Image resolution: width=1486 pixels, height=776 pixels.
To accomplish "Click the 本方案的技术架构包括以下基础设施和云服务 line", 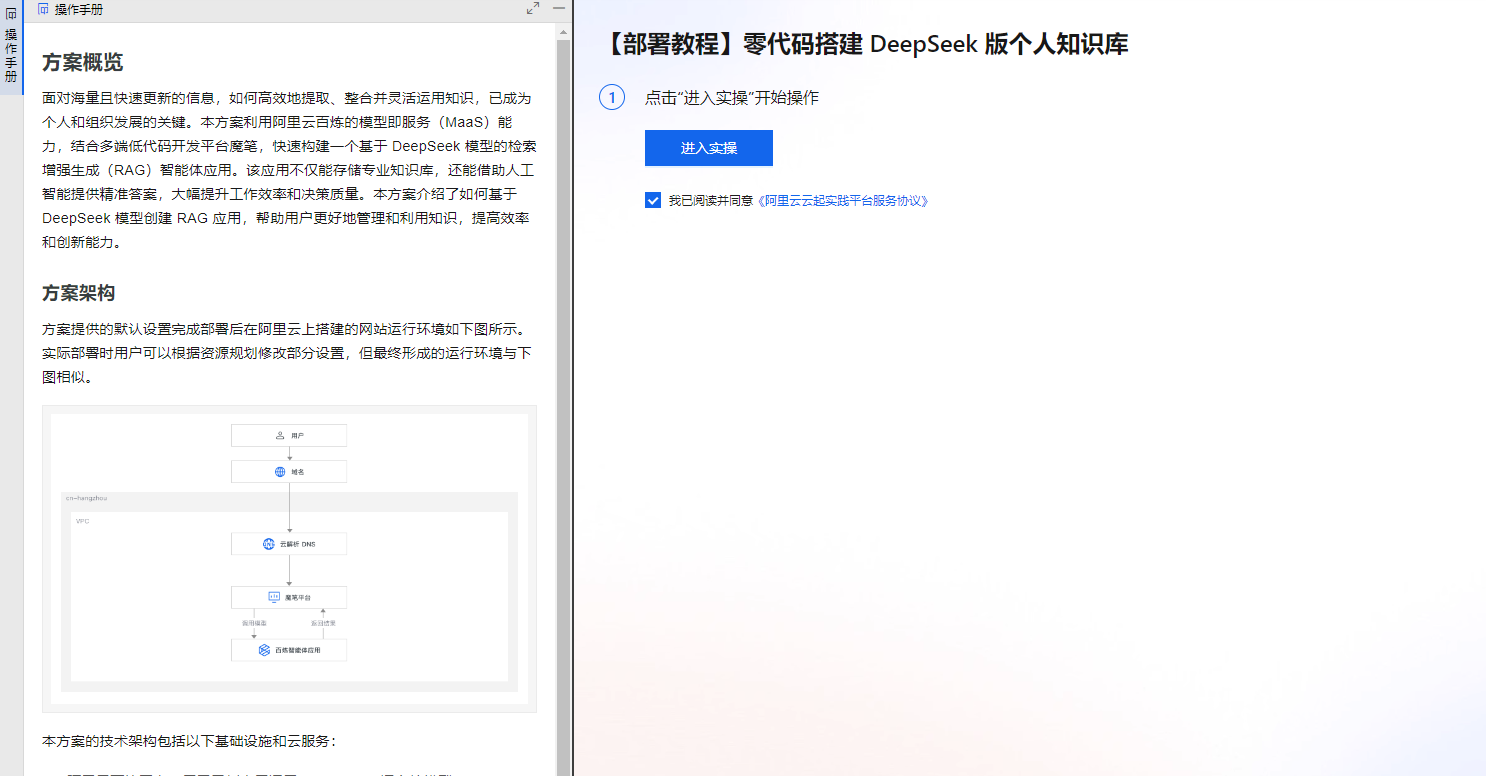I will (190, 741).
